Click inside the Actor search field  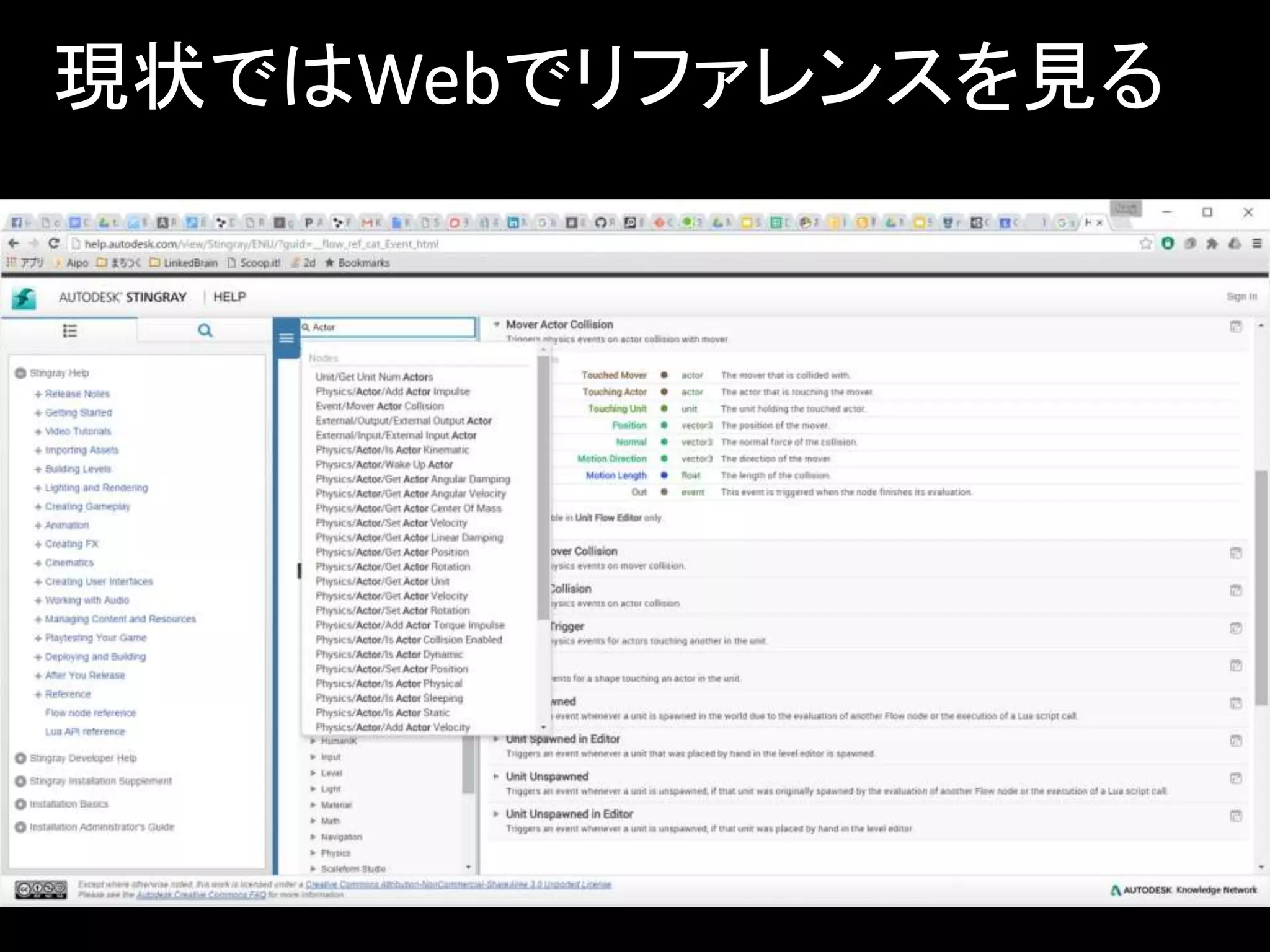click(x=389, y=327)
